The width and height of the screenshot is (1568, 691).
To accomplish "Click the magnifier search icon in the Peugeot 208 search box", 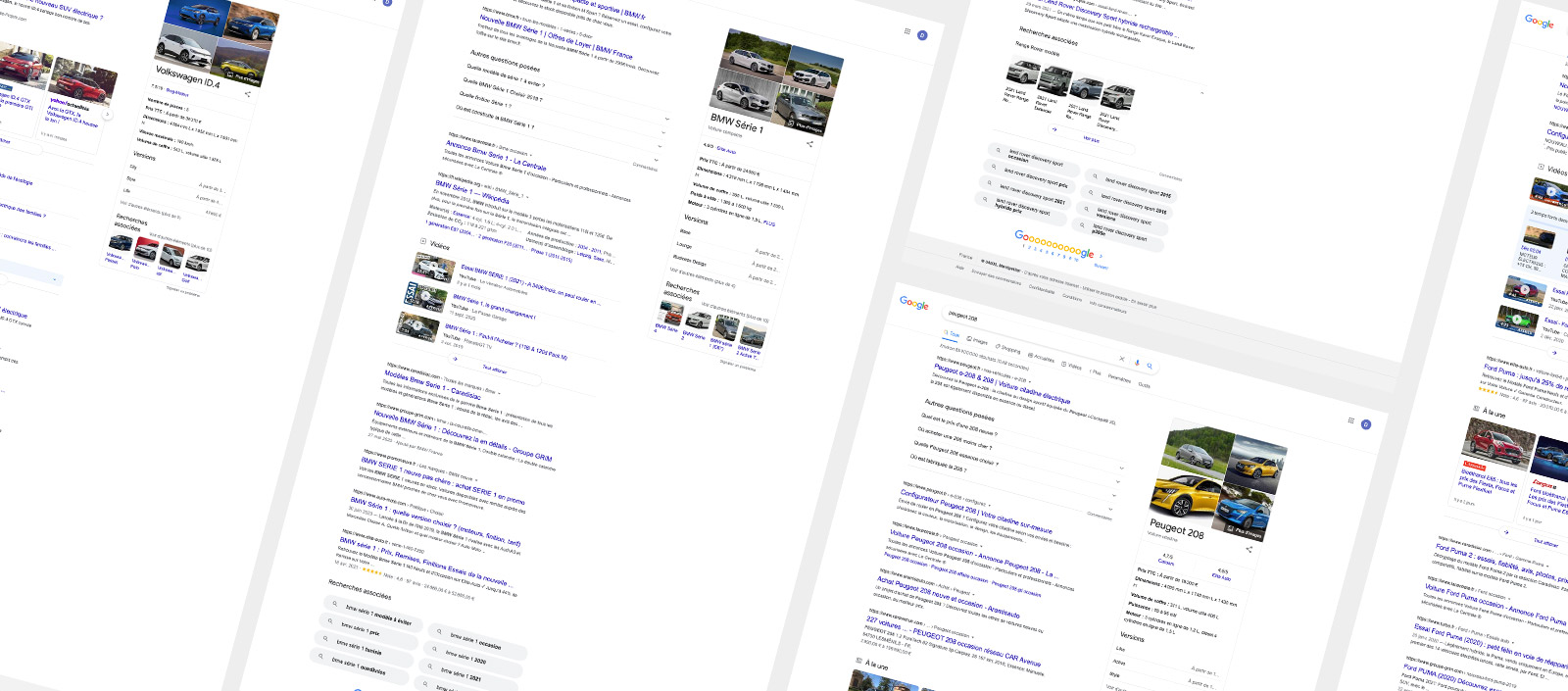I will [1150, 366].
